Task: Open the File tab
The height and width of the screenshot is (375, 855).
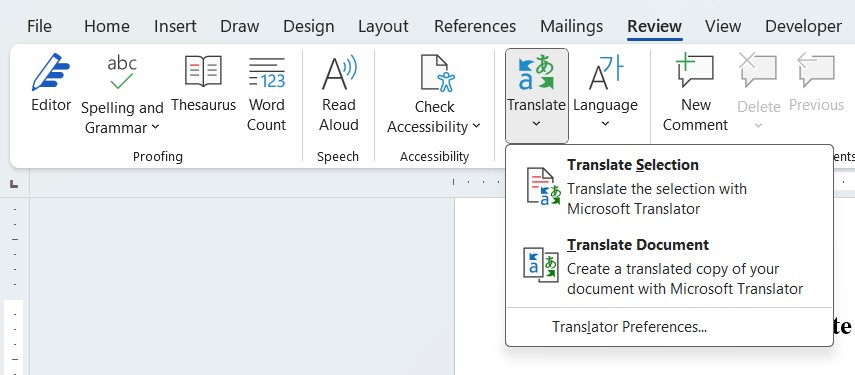Action: [x=39, y=26]
